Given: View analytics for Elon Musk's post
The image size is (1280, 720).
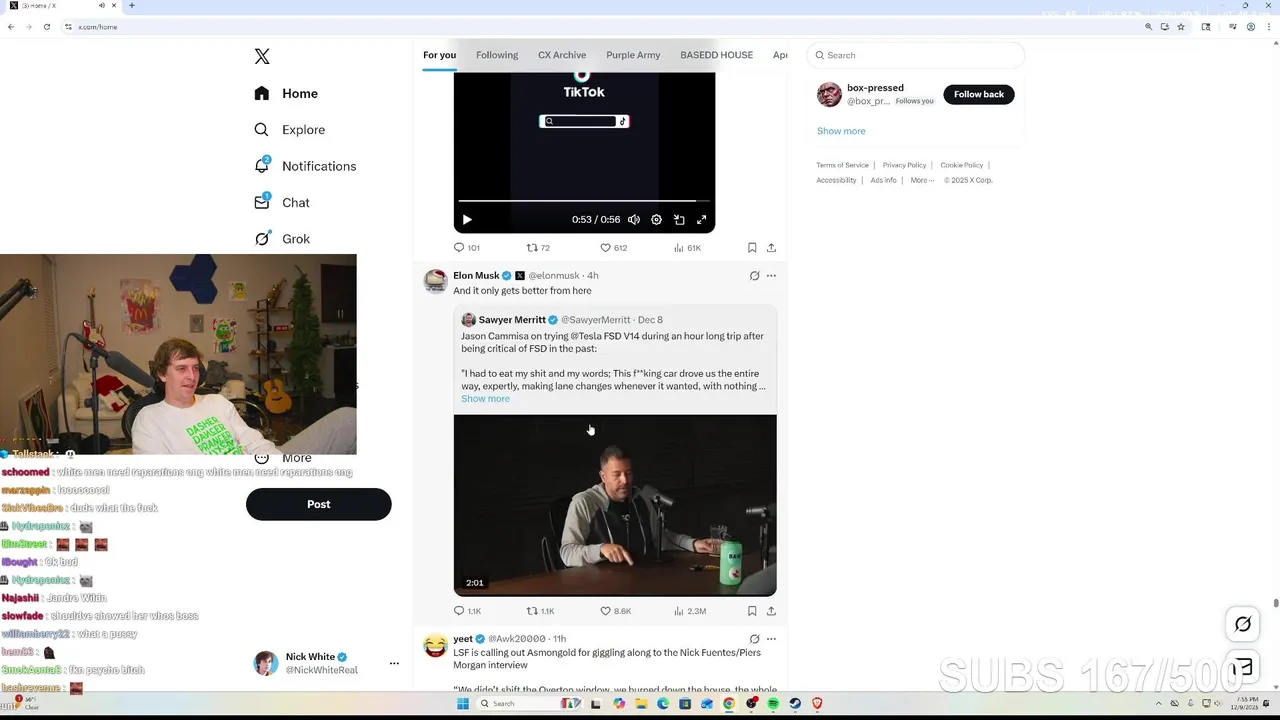Looking at the screenshot, I should coord(690,611).
